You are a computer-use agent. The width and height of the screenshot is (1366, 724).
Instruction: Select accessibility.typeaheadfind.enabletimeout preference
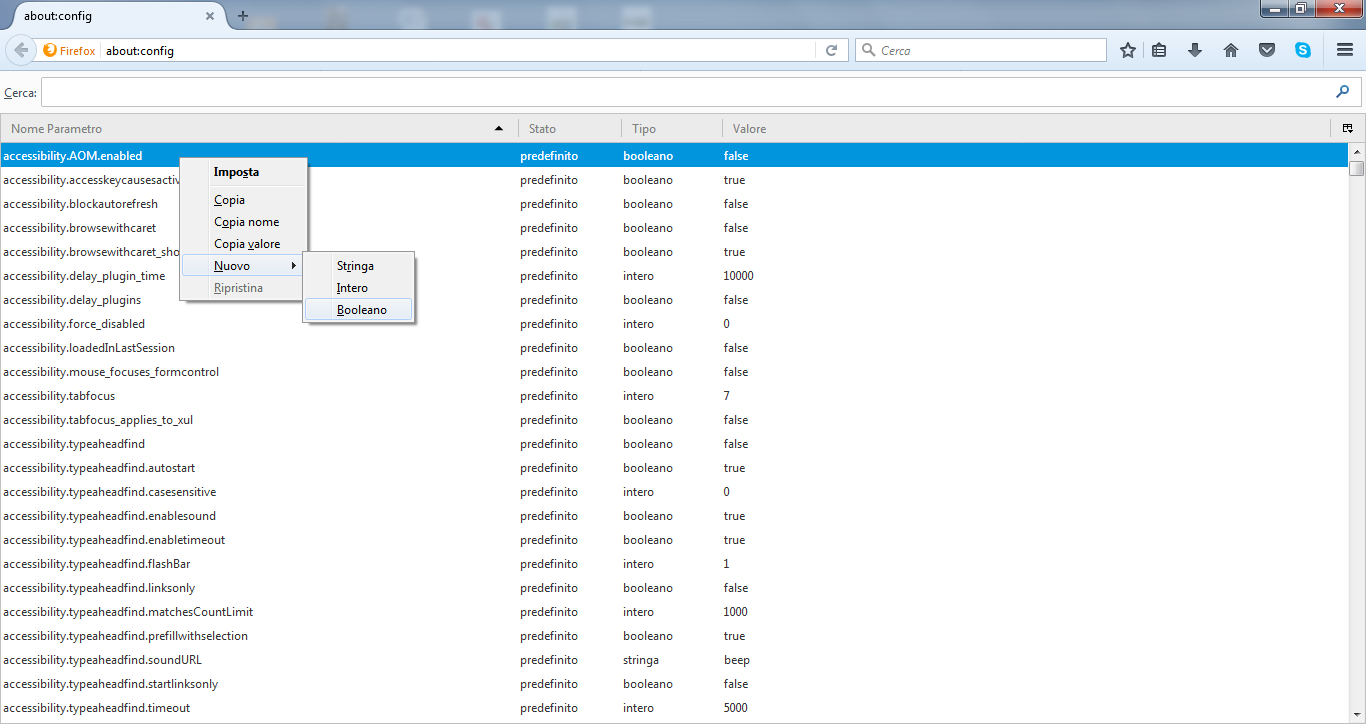tap(674, 540)
